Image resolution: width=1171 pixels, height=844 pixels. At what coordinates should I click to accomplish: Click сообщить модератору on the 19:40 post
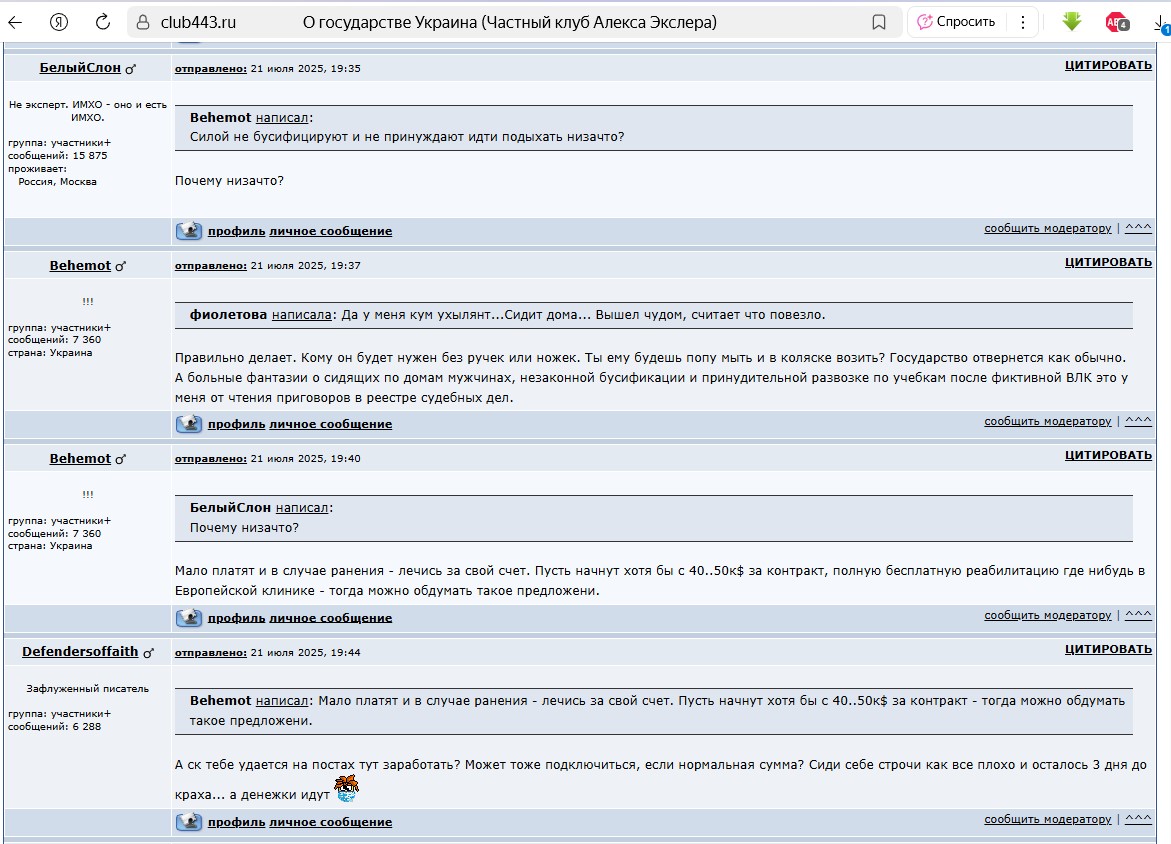click(1048, 615)
